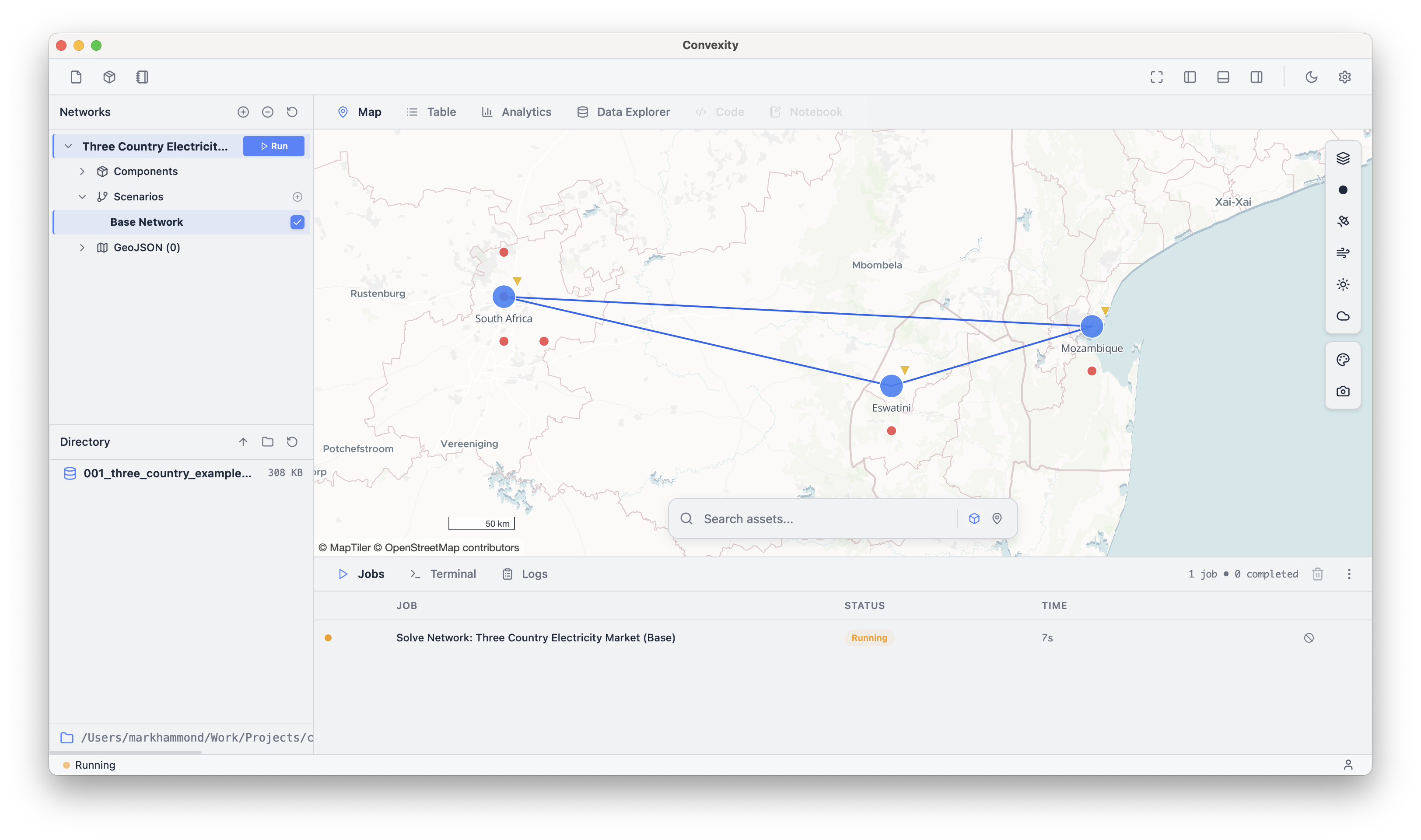Cancel the running Solve Network job
This screenshot has height=840, width=1421.
[x=1309, y=638]
